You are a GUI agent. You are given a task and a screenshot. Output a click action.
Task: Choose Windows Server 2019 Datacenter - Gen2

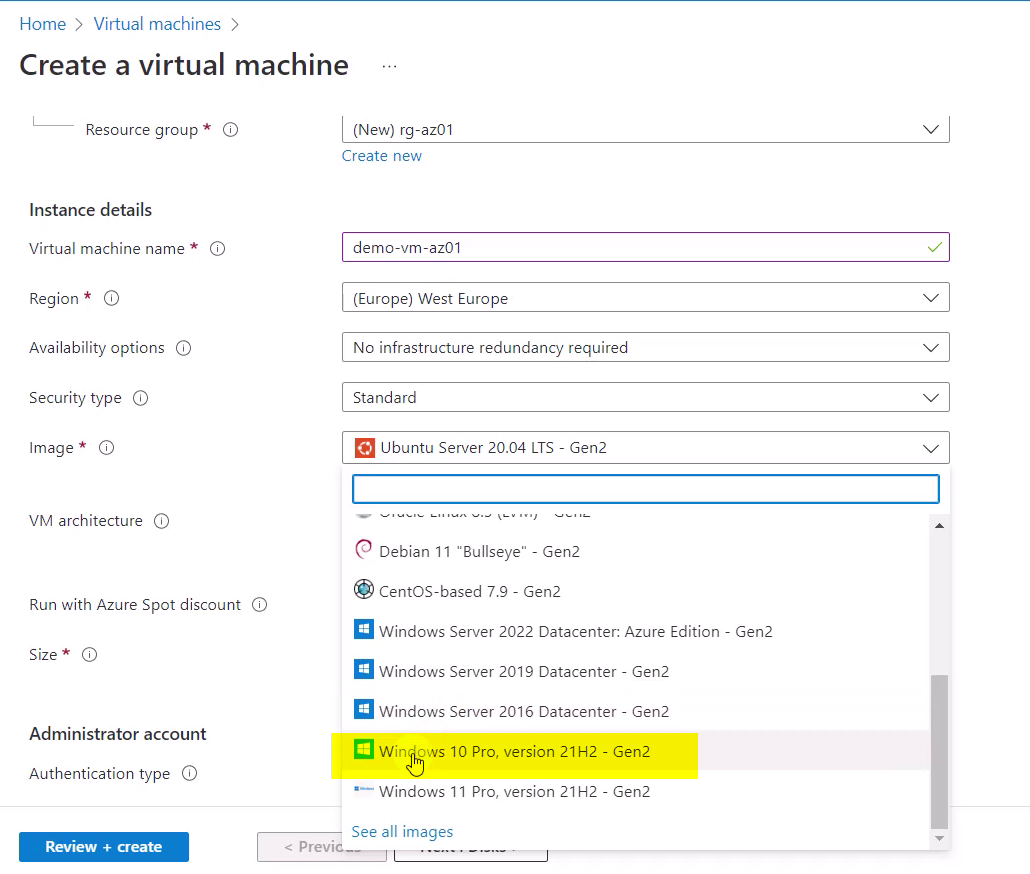tap(636, 672)
